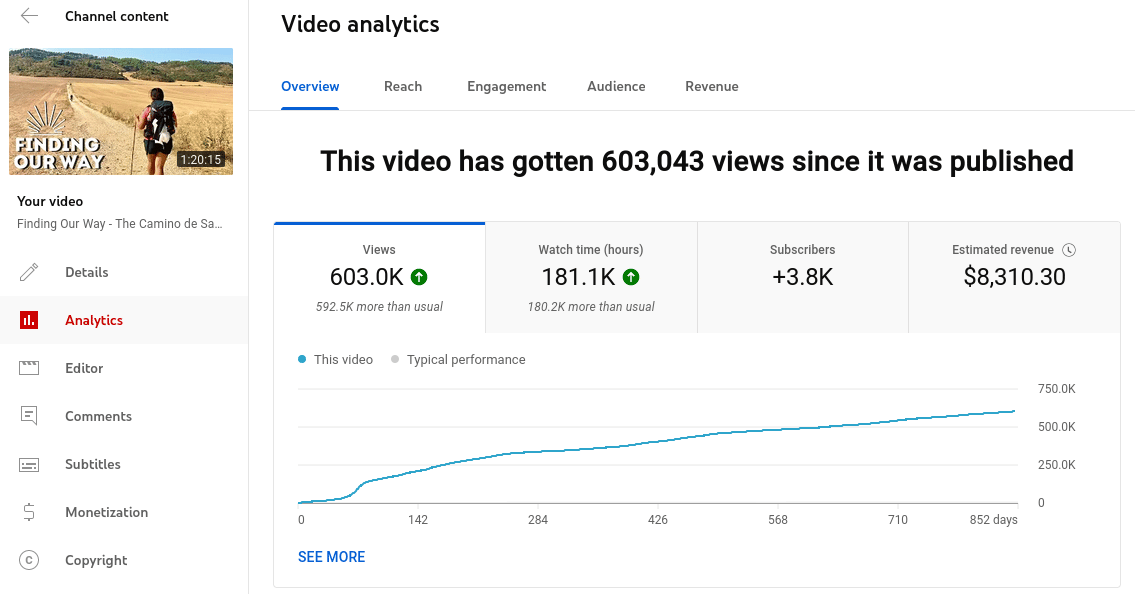This screenshot has height=594, width=1135.
Task: Click the Comments speech bubble icon
Action: (x=29, y=416)
